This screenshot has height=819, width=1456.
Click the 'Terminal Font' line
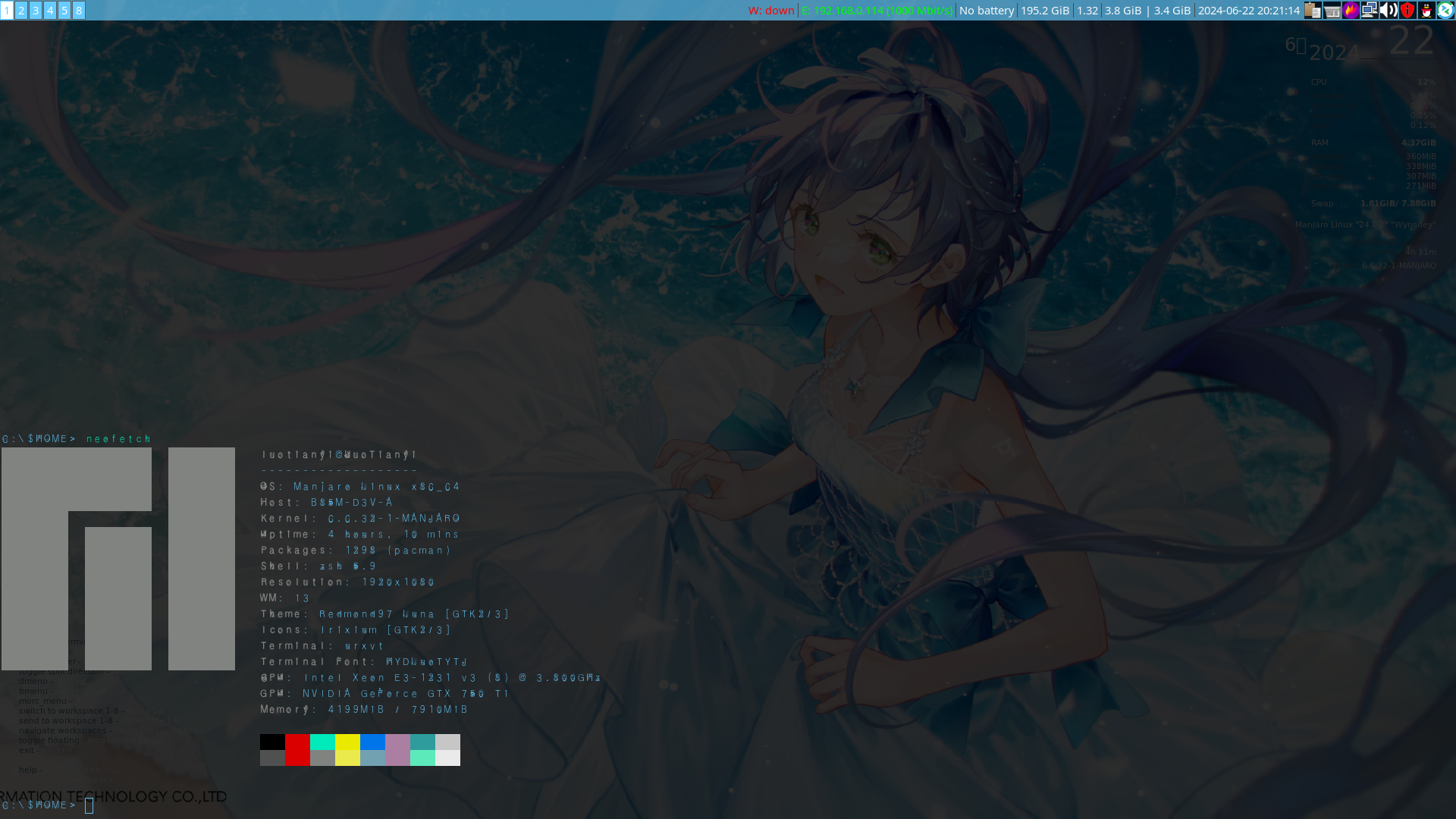click(x=365, y=661)
